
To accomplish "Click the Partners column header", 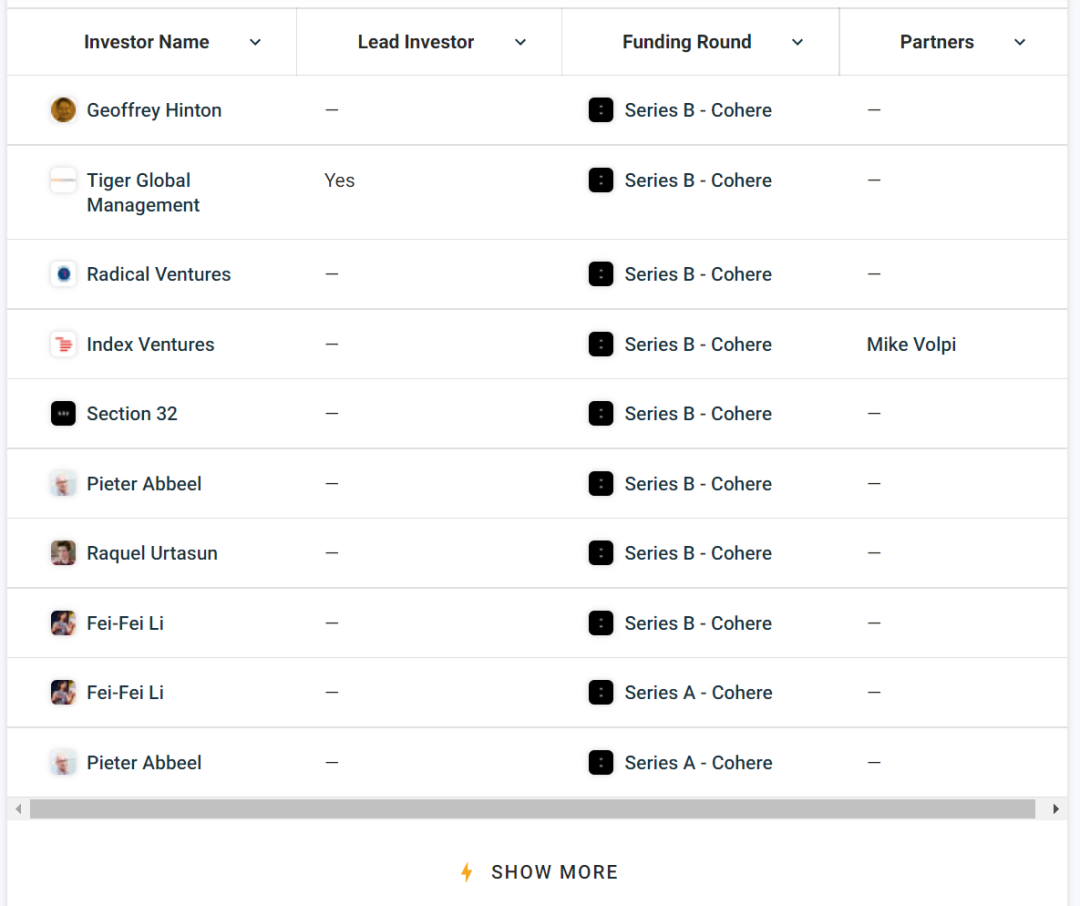I will [x=937, y=42].
